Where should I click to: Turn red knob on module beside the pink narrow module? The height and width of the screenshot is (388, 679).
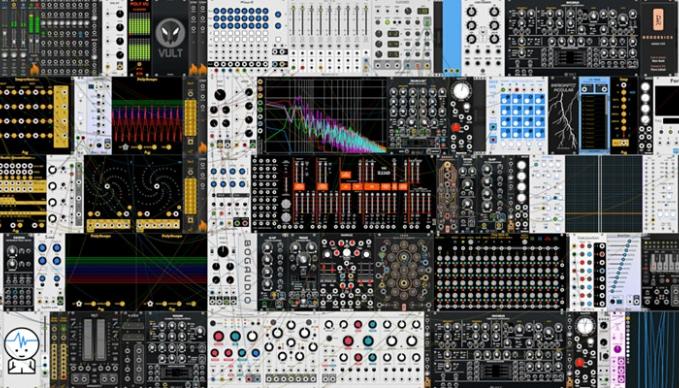click(580, 363)
